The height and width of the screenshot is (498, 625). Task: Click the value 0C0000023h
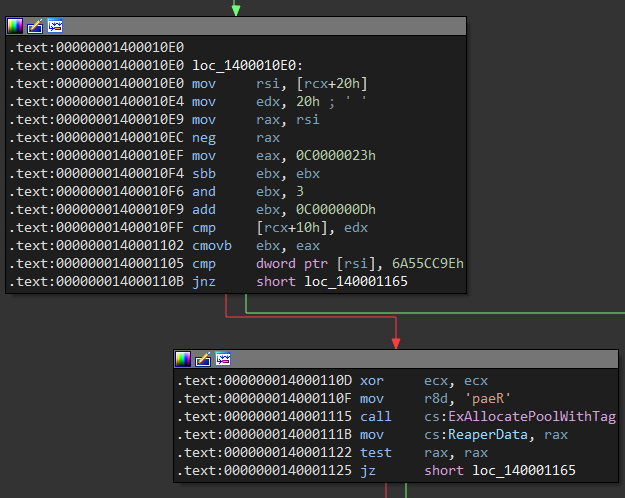point(336,156)
